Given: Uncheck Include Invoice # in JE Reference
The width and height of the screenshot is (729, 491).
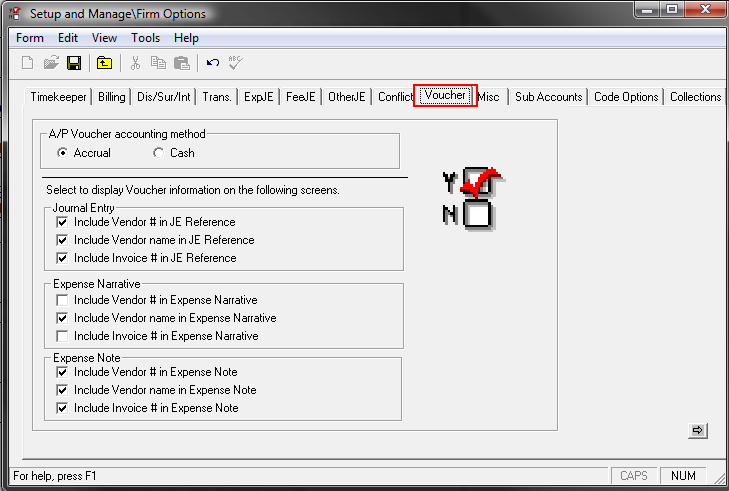Looking at the screenshot, I should pos(63,258).
